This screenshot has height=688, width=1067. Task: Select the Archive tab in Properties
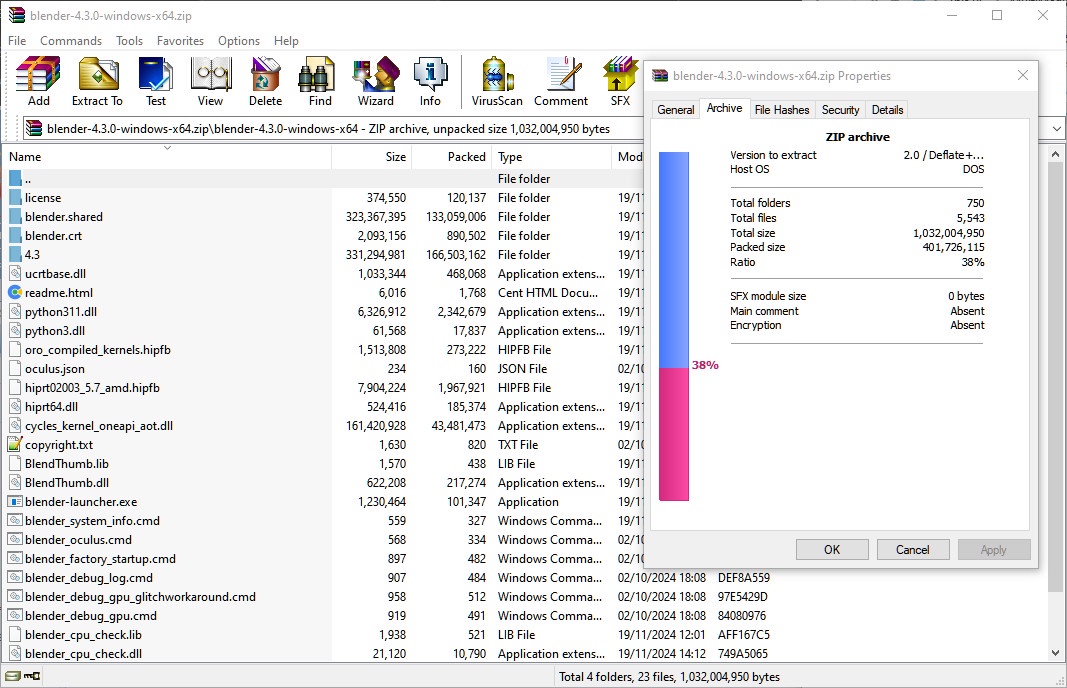click(724, 108)
